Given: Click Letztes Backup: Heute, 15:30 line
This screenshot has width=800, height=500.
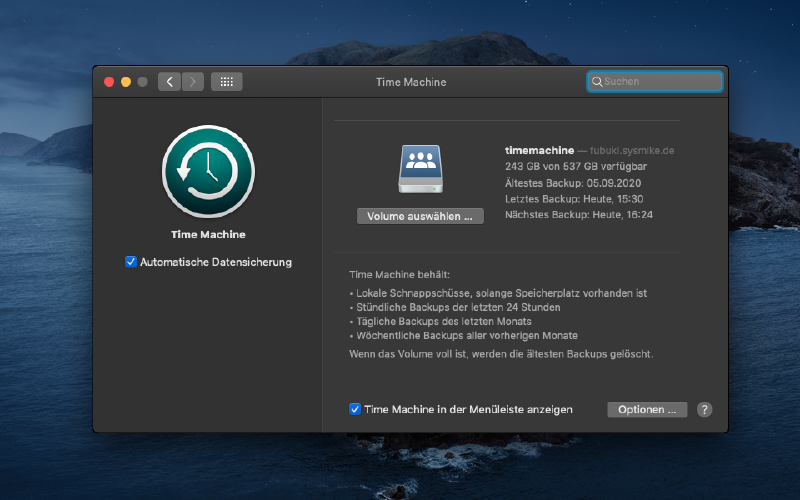Looking at the screenshot, I should coord(574,199).
